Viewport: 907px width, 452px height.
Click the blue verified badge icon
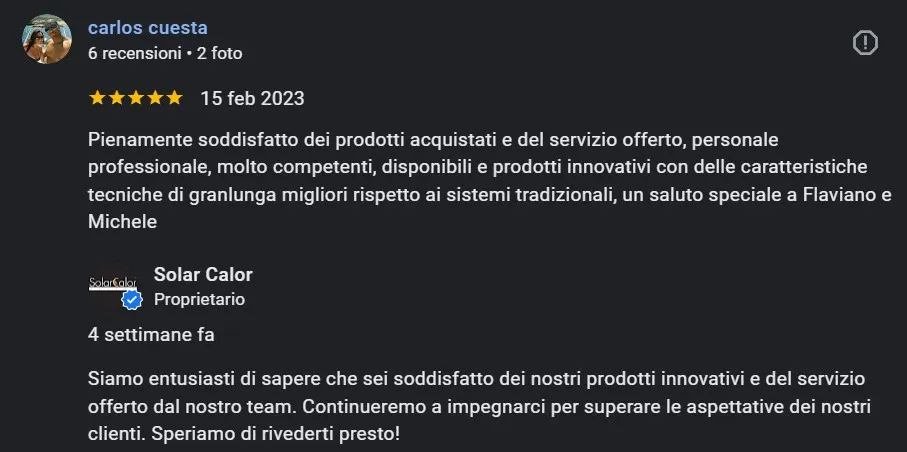132,301
